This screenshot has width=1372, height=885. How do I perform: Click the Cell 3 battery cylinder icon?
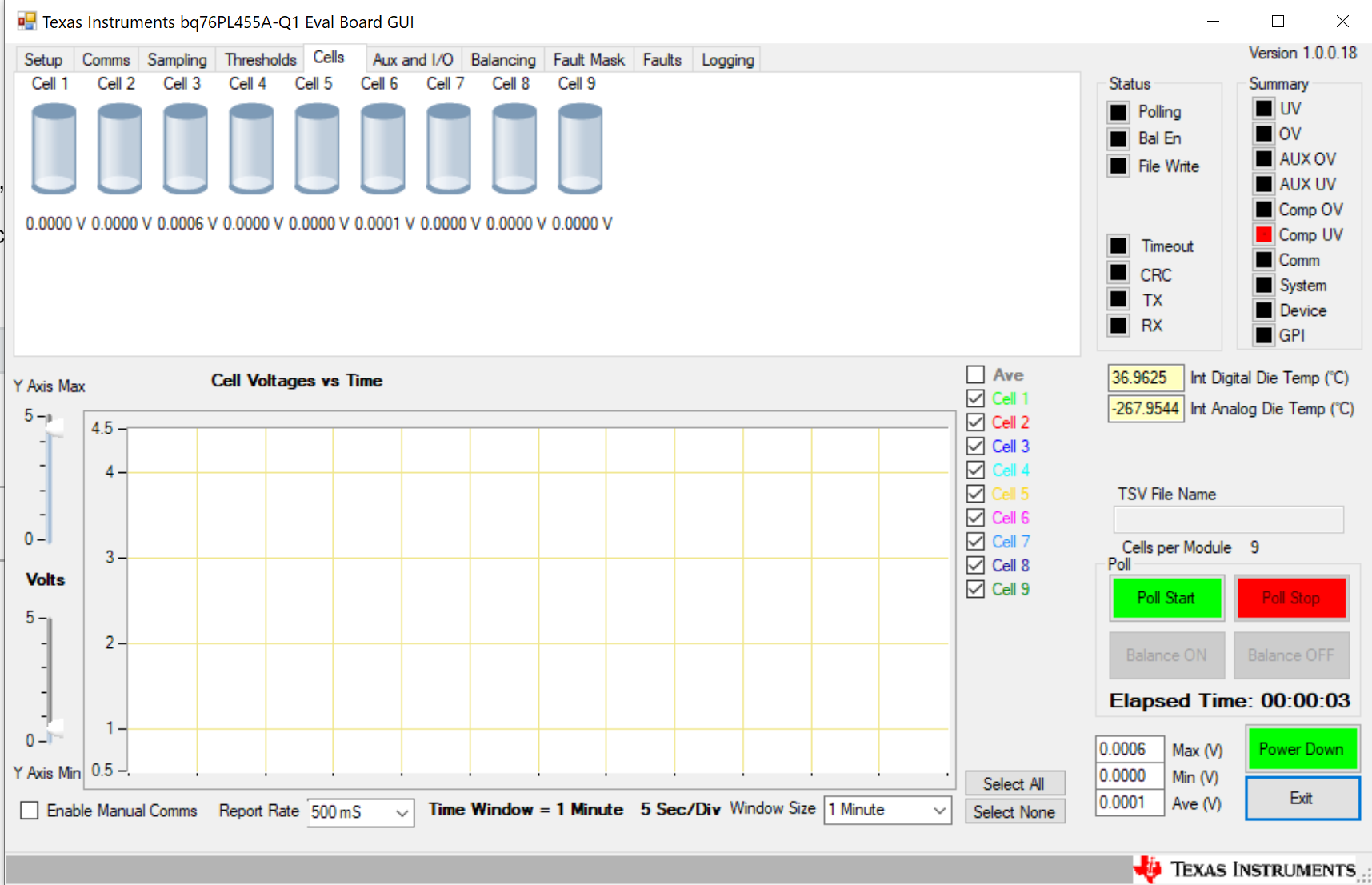coord(186,149)
